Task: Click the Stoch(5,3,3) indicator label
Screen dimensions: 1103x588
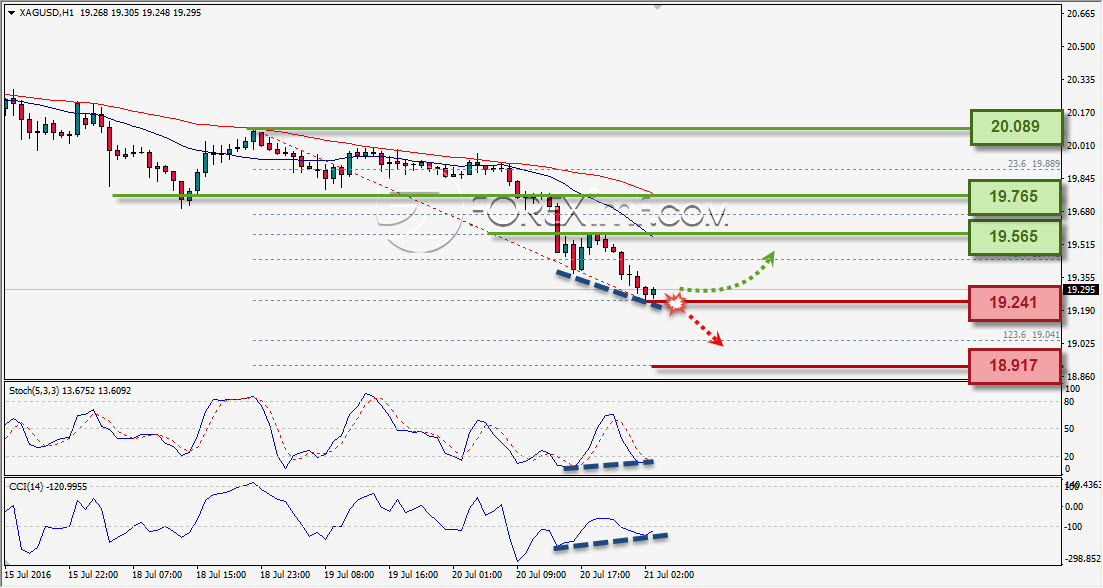Action: click(70, 390)
